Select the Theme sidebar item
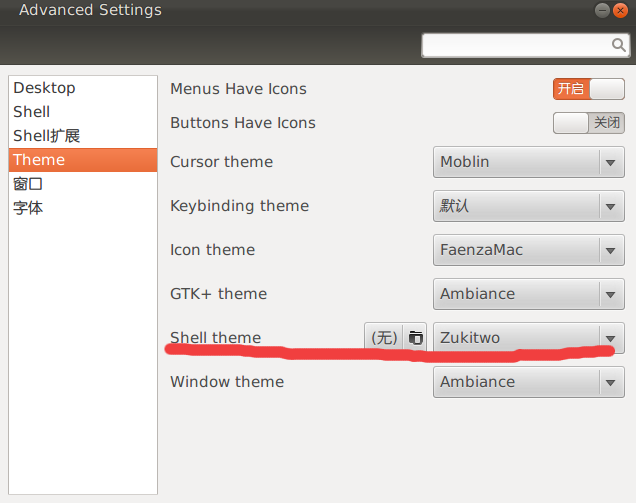The width and height of the screenshot is (636, 503). pos(83,160)
